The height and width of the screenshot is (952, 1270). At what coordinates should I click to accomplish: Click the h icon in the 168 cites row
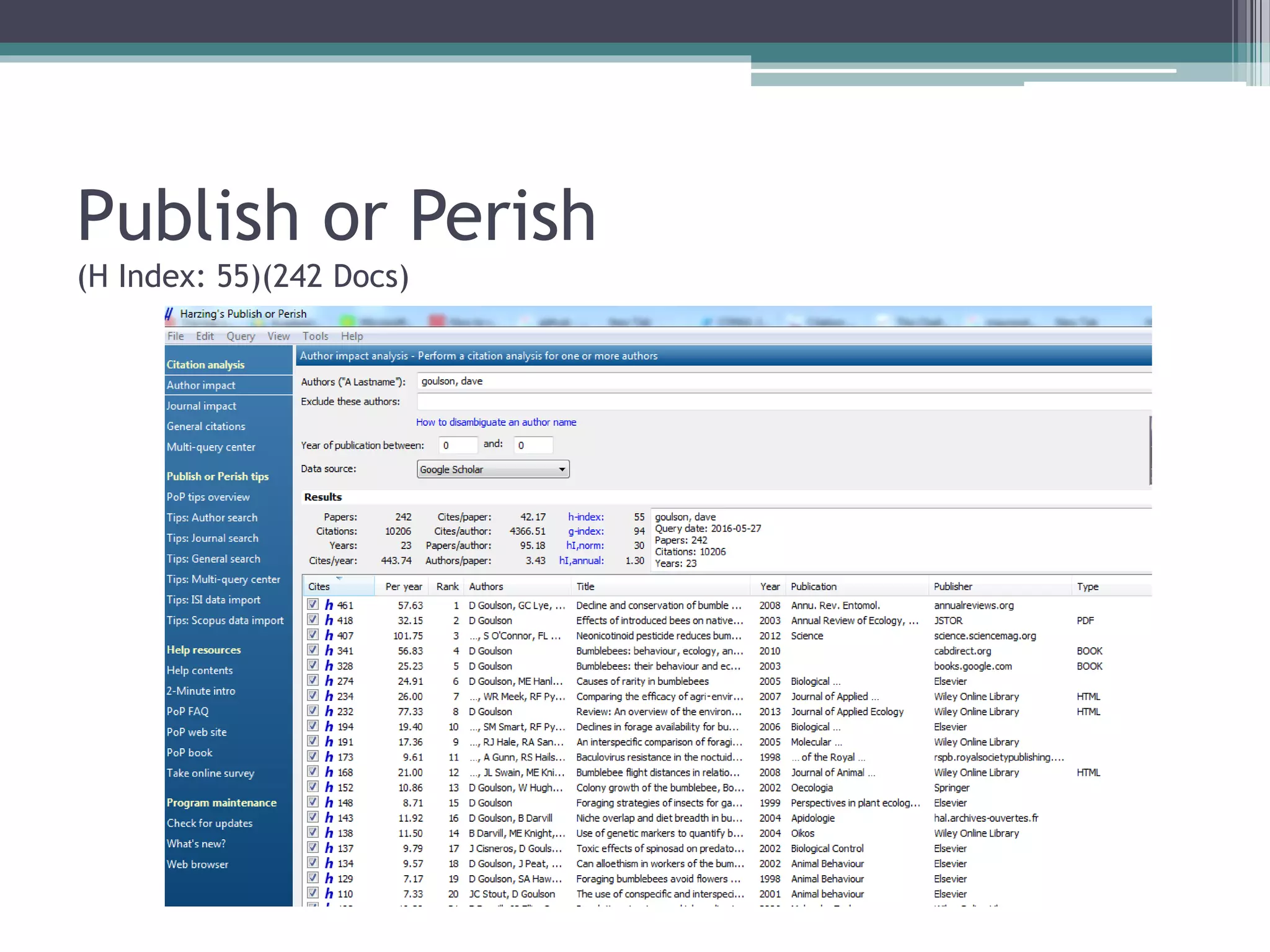pyautogui.click(x=329, y=772)
